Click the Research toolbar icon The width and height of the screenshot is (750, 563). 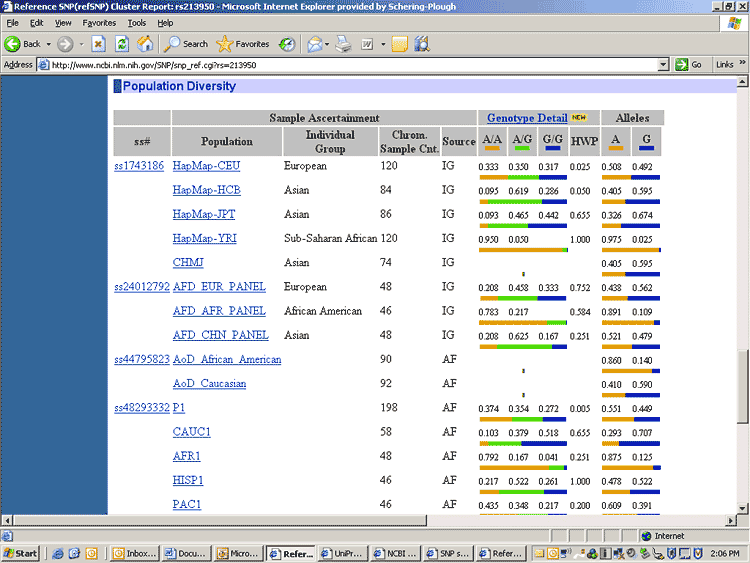422,44
